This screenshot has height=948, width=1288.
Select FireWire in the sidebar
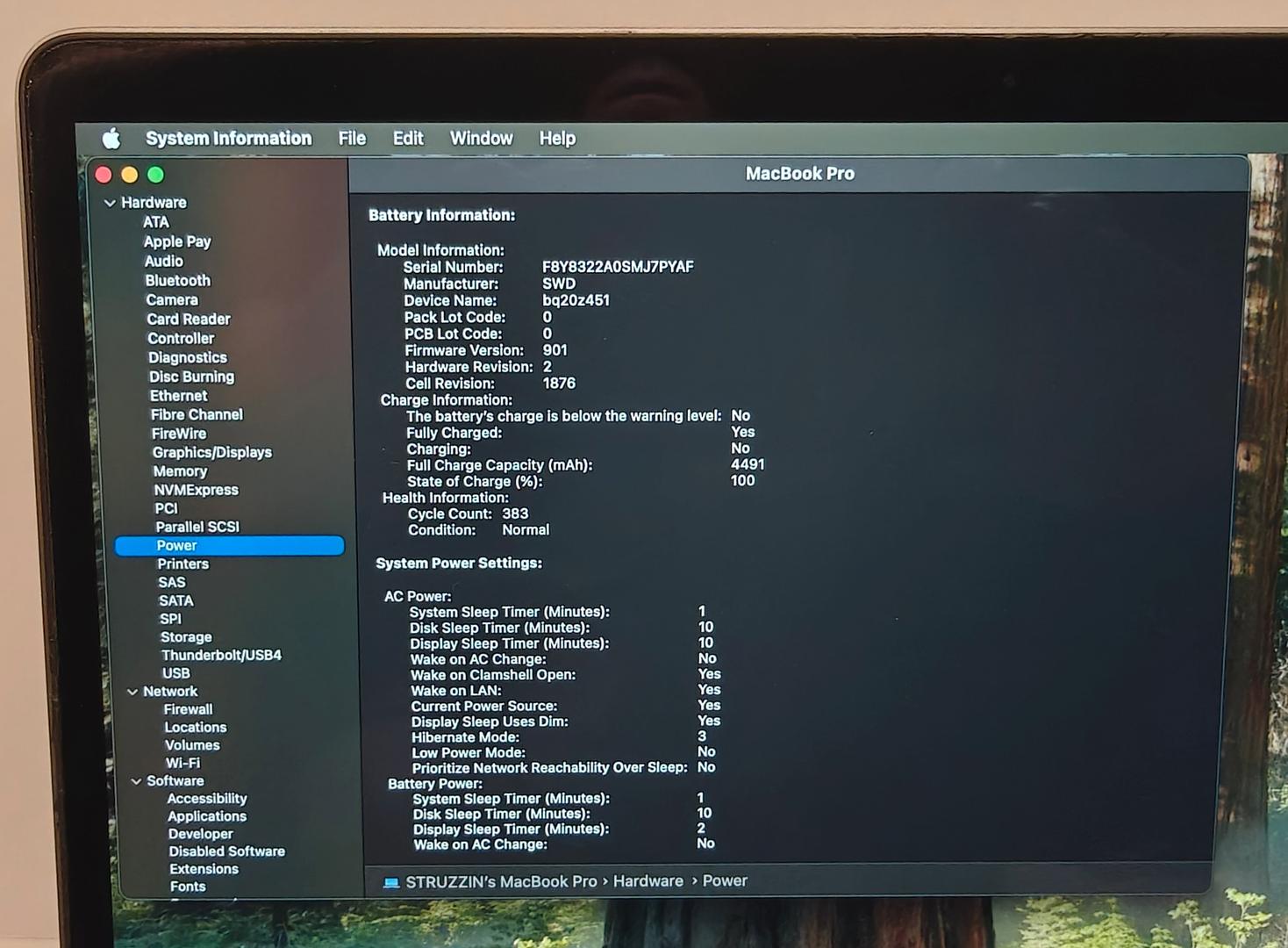[x=179, y=434]
